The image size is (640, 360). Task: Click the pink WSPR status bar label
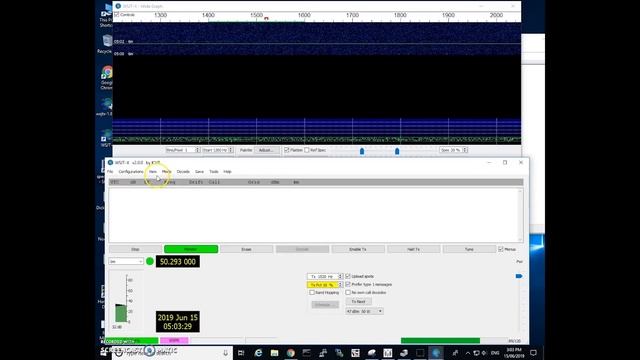pyautogui.click(x=174, y=340)
